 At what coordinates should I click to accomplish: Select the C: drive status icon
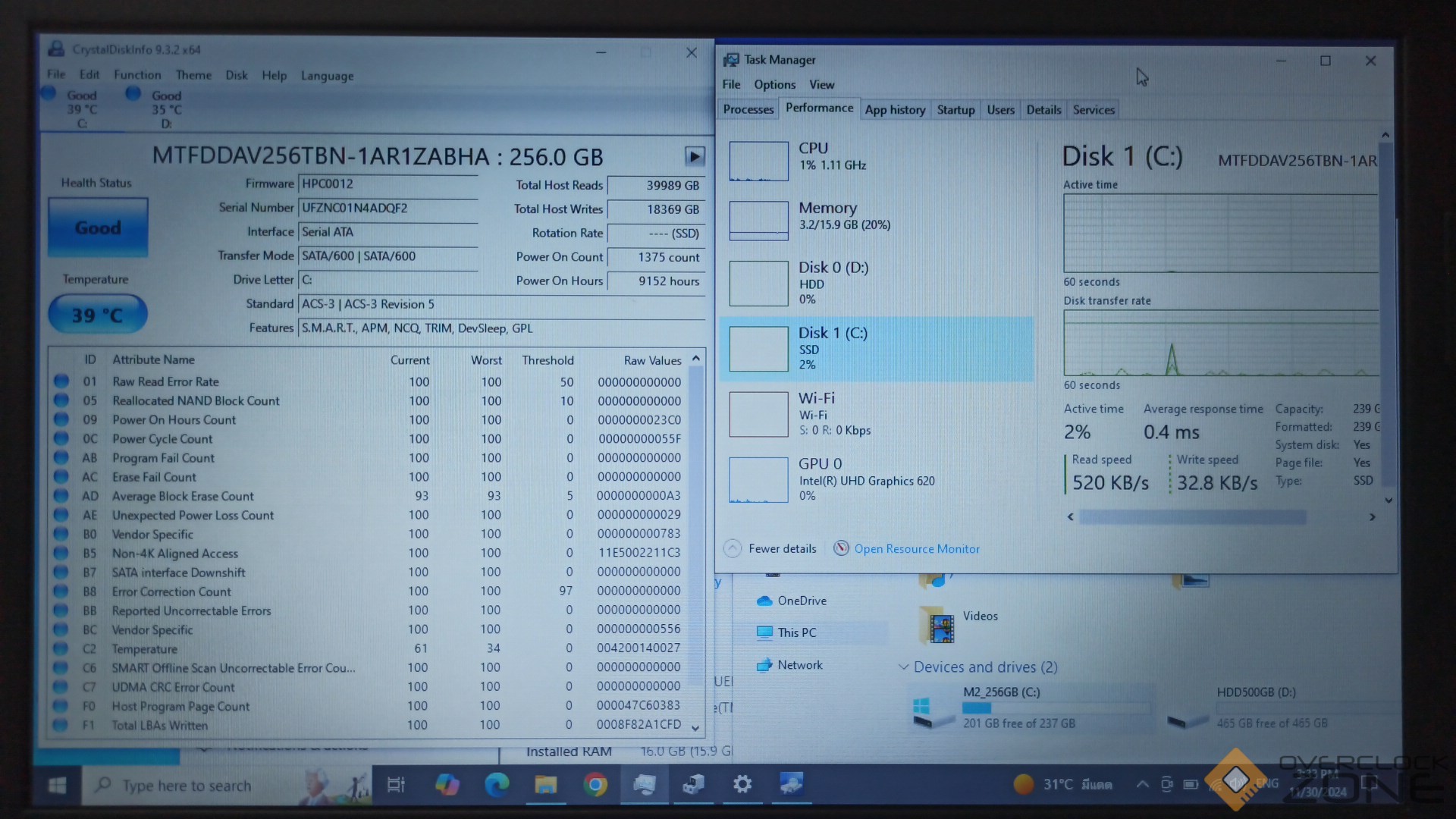(x=49, y=94)
